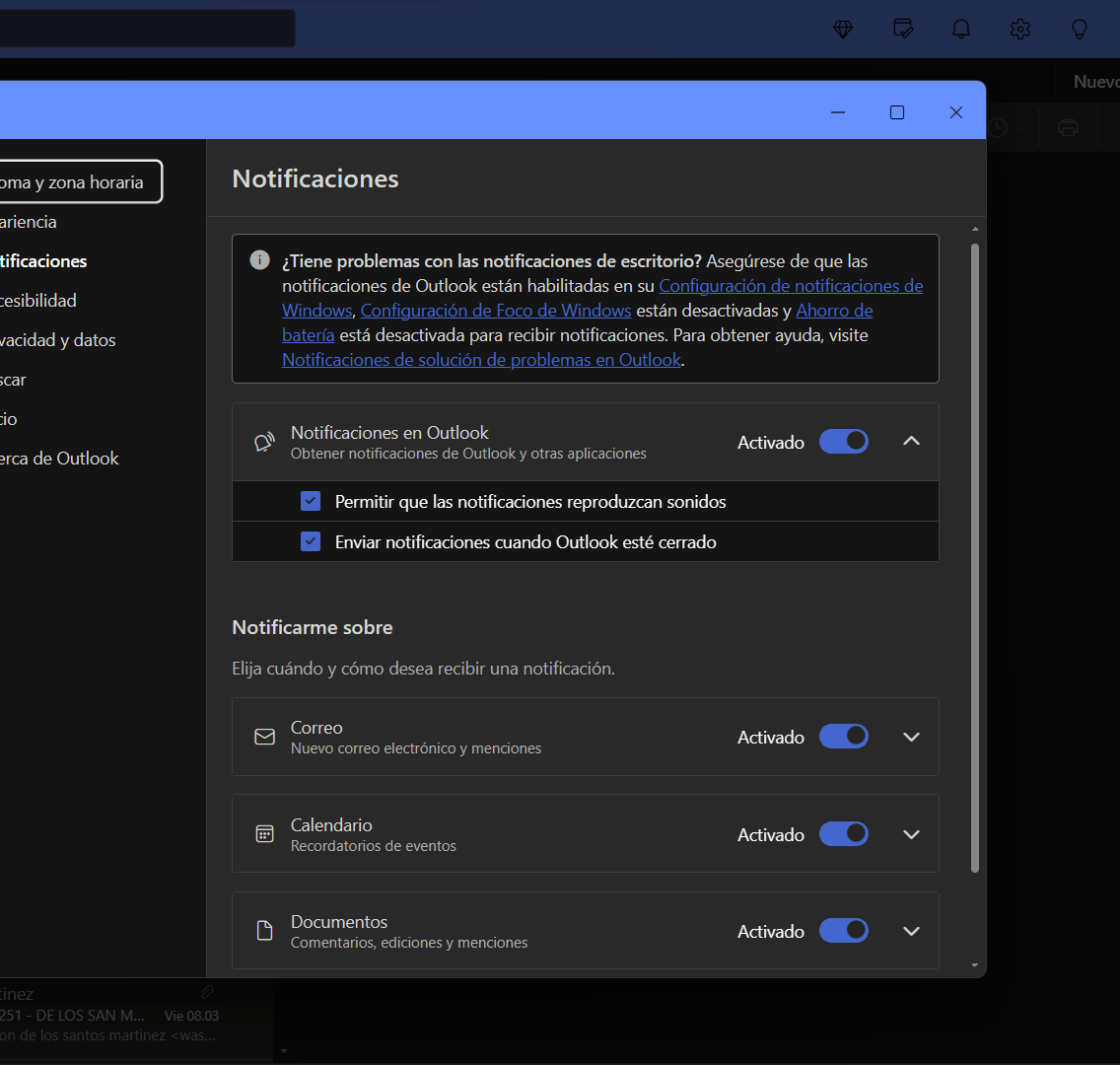Viewport: 1120px width, 1065px height.
Task: Minimize the settings window
Action: tap(838, 112)
